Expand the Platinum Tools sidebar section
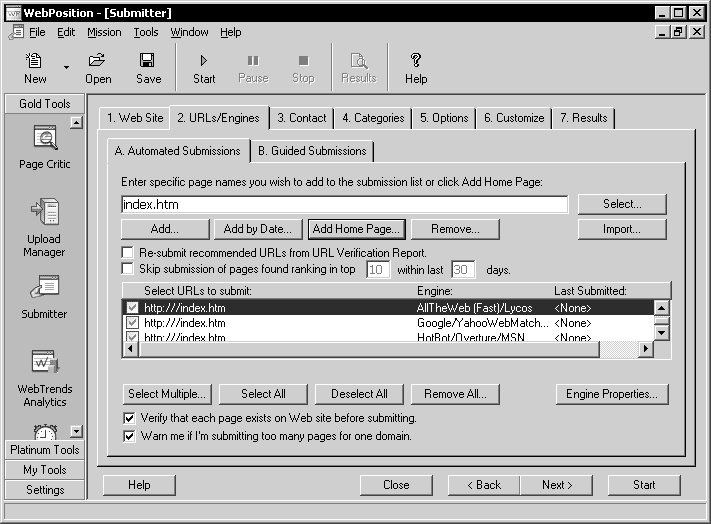711x524 pixels. point(45,450)
